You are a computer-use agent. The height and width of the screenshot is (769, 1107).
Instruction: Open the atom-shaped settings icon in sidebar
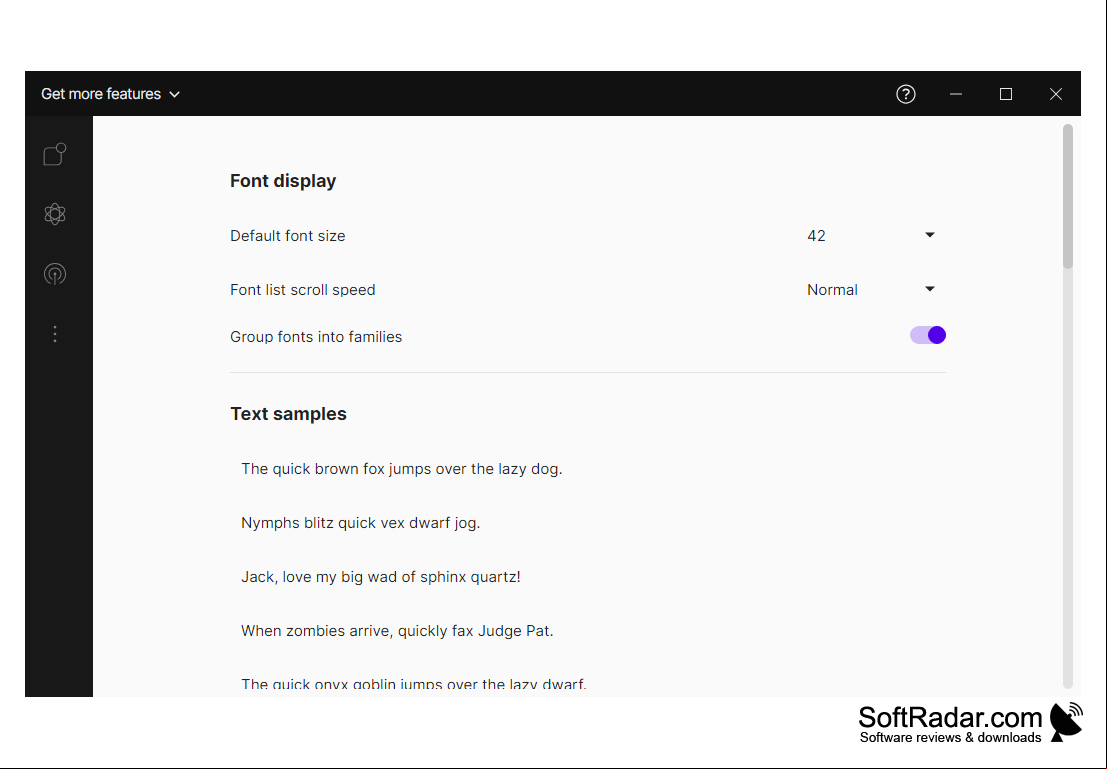[x=54, y=214]
